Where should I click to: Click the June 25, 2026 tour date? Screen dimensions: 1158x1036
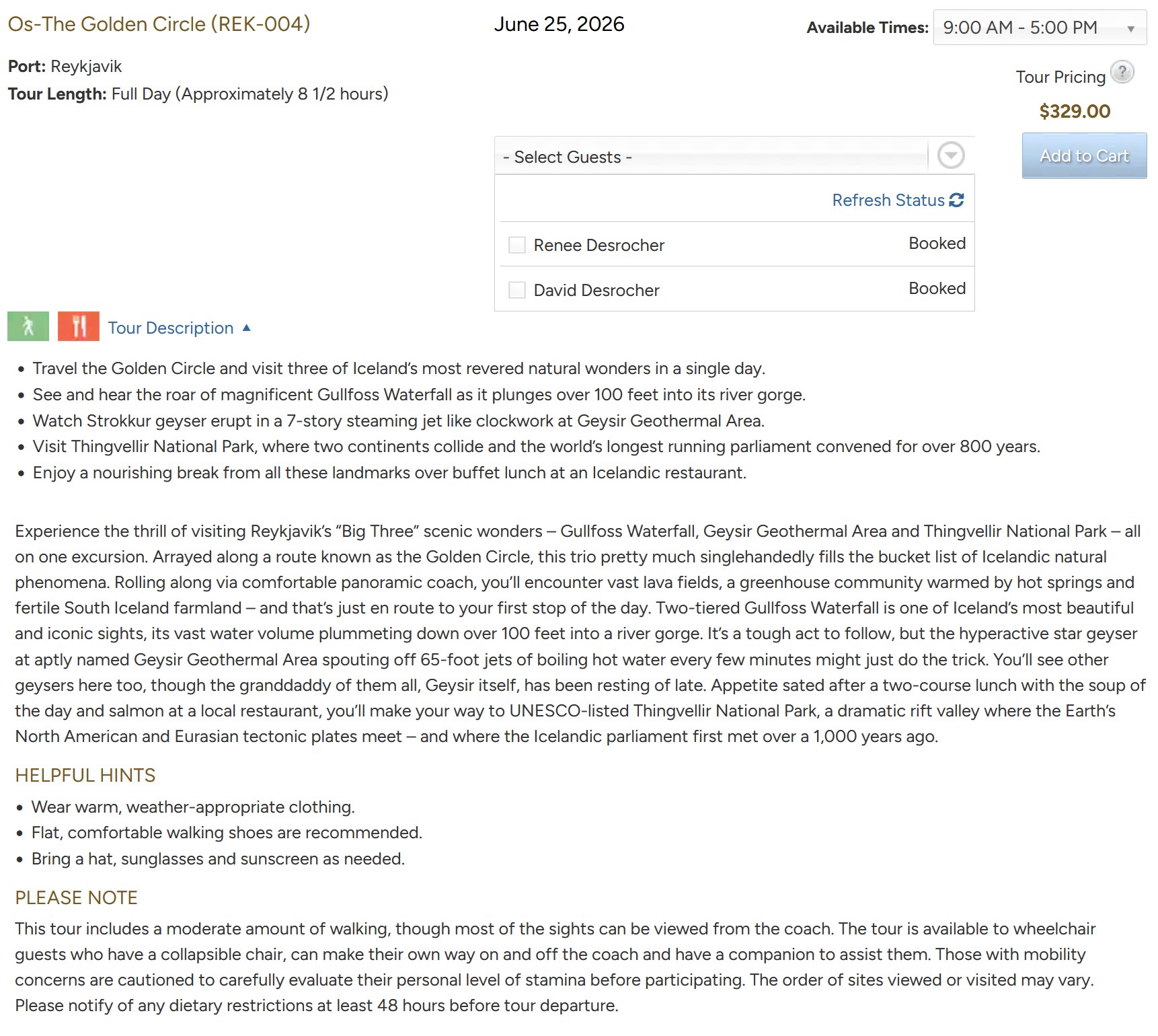coord(559,24)
